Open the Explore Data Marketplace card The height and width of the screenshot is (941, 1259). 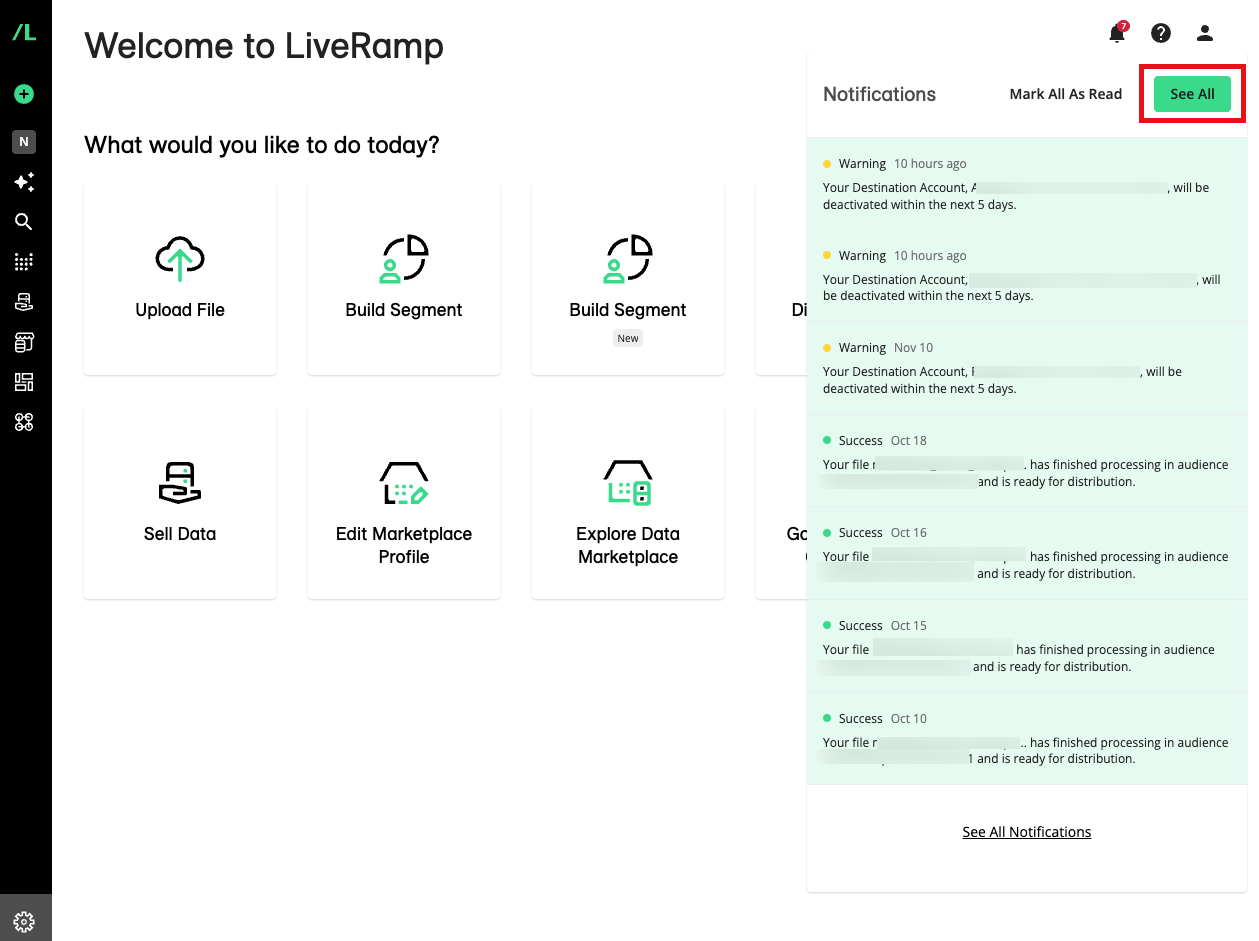coord(628,502)
